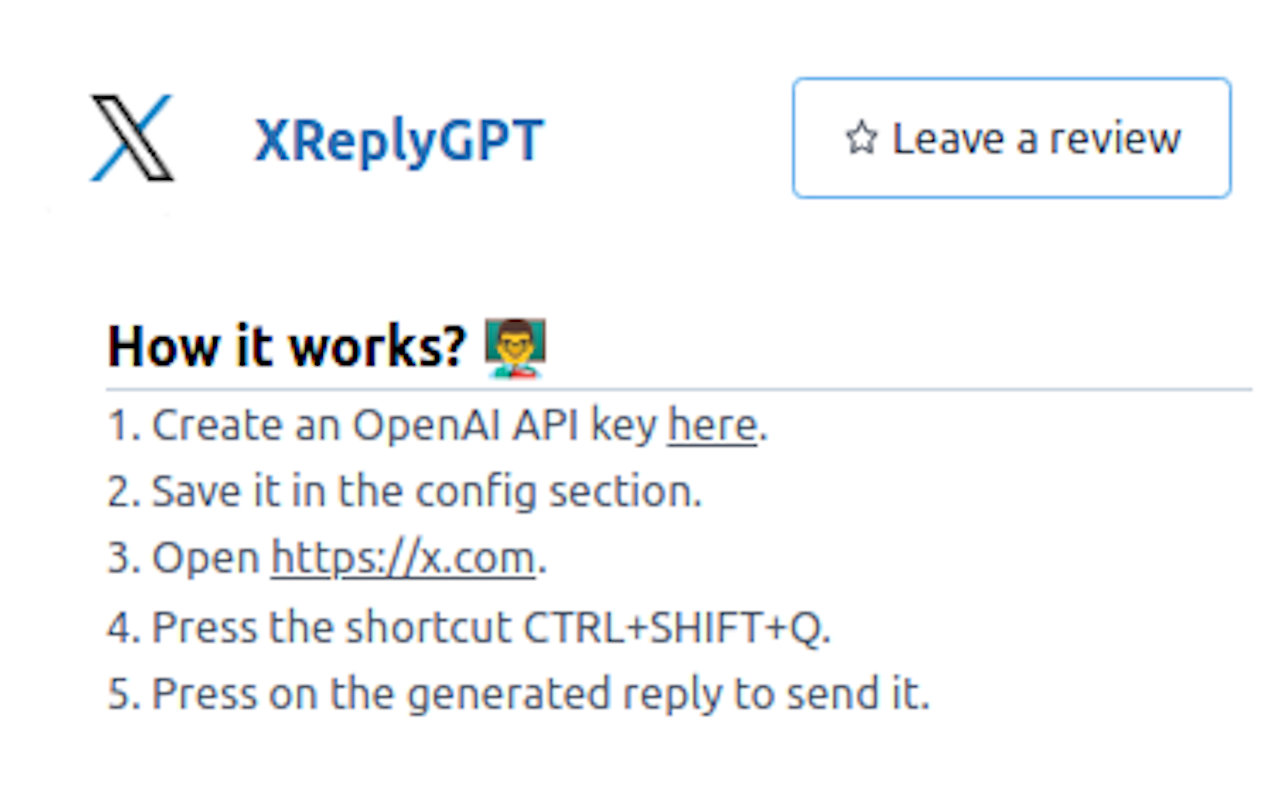Select step 4 mentioning CTRL+SHIFT+Q shortcut
The width and height of the screenshot is (1280, 800).
point(470,626)
